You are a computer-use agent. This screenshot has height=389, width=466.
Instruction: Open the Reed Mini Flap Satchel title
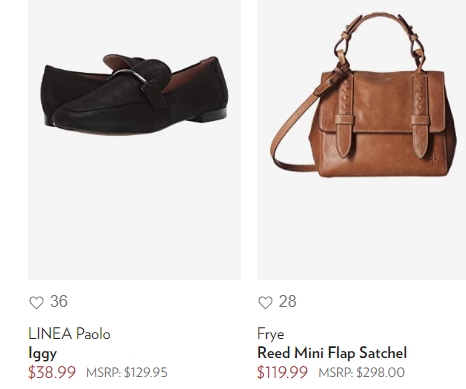pyautogui.click(x=332, y=353)
